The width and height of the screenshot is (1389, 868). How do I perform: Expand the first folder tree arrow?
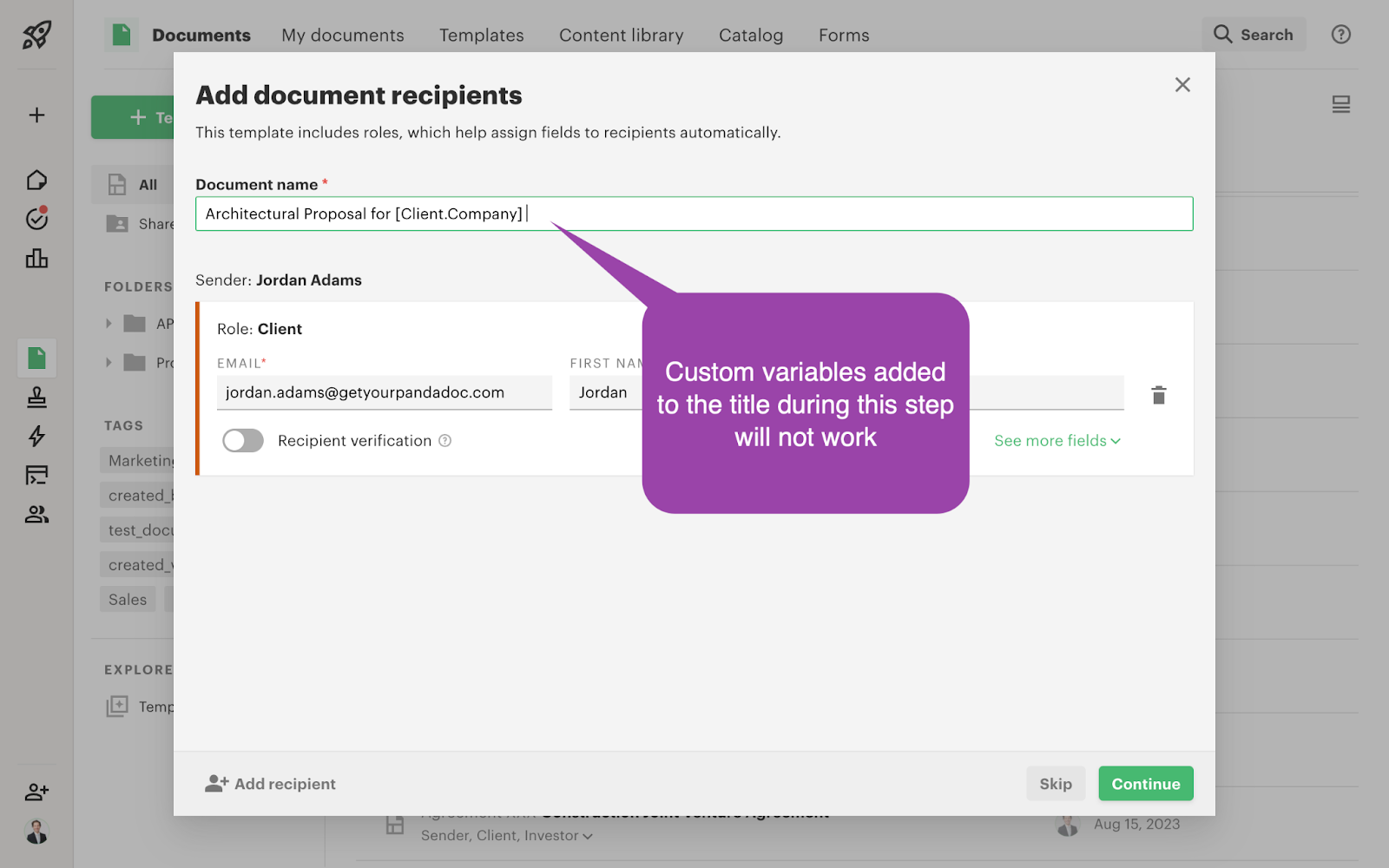[x=109, y=324]
